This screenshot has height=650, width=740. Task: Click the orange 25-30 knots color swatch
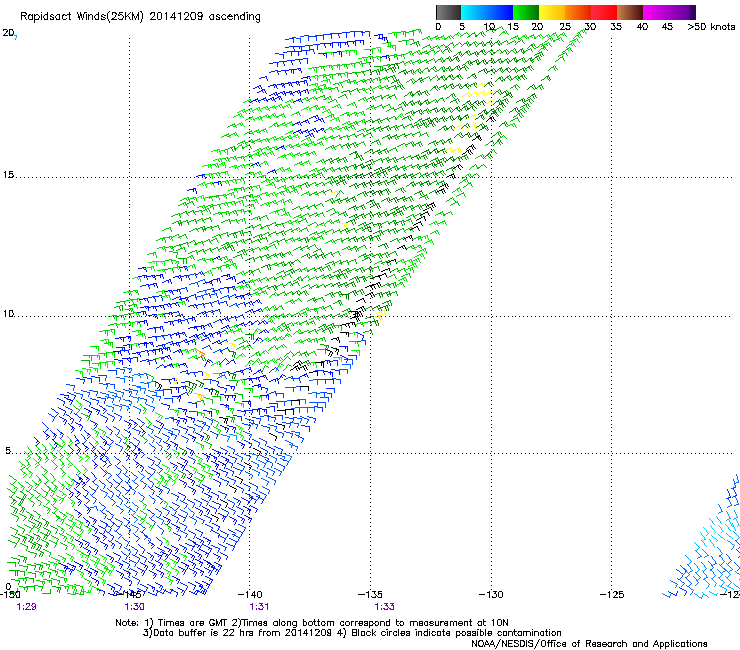pos(578,12)
